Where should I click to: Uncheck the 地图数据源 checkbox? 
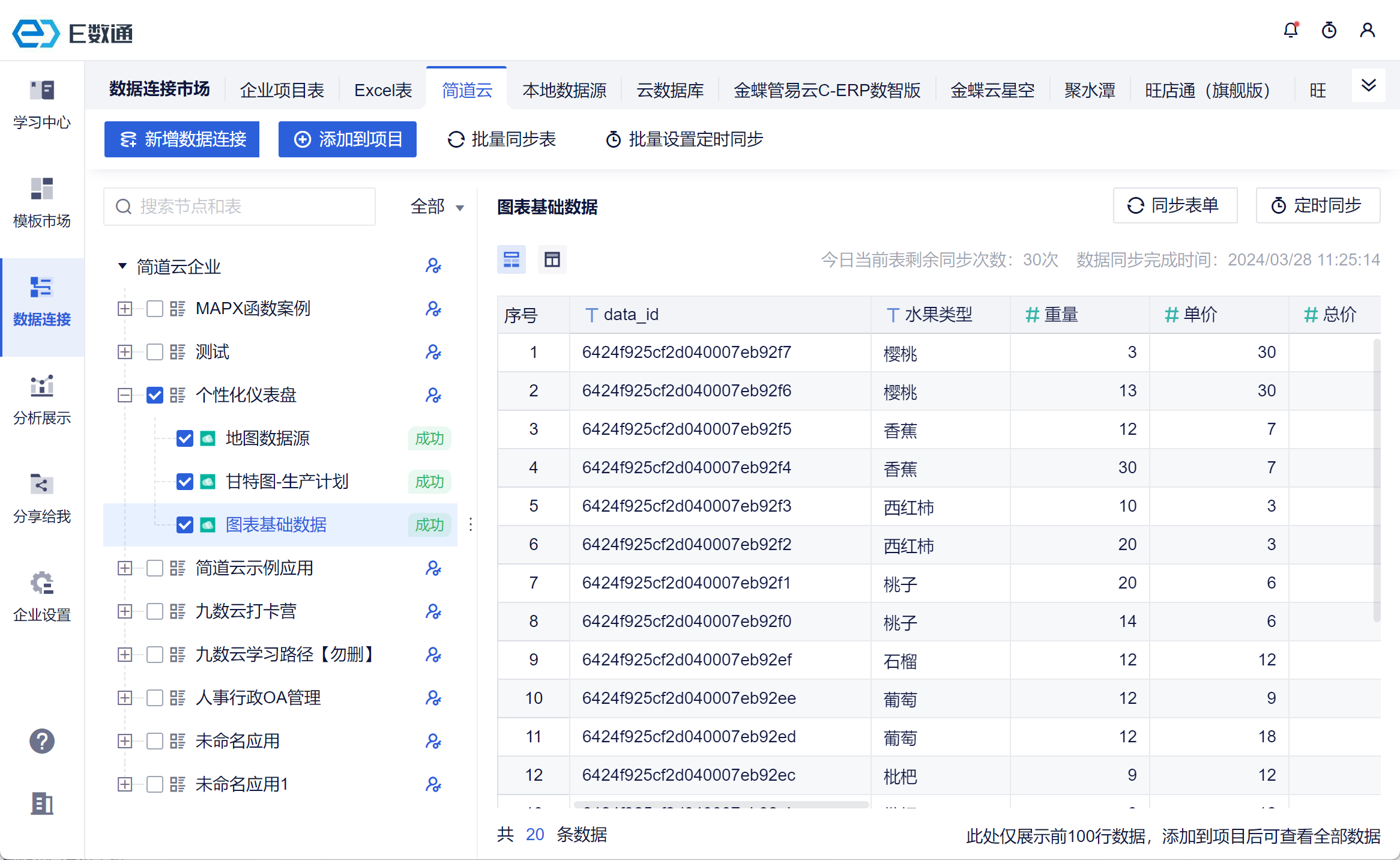click(185, 438)
